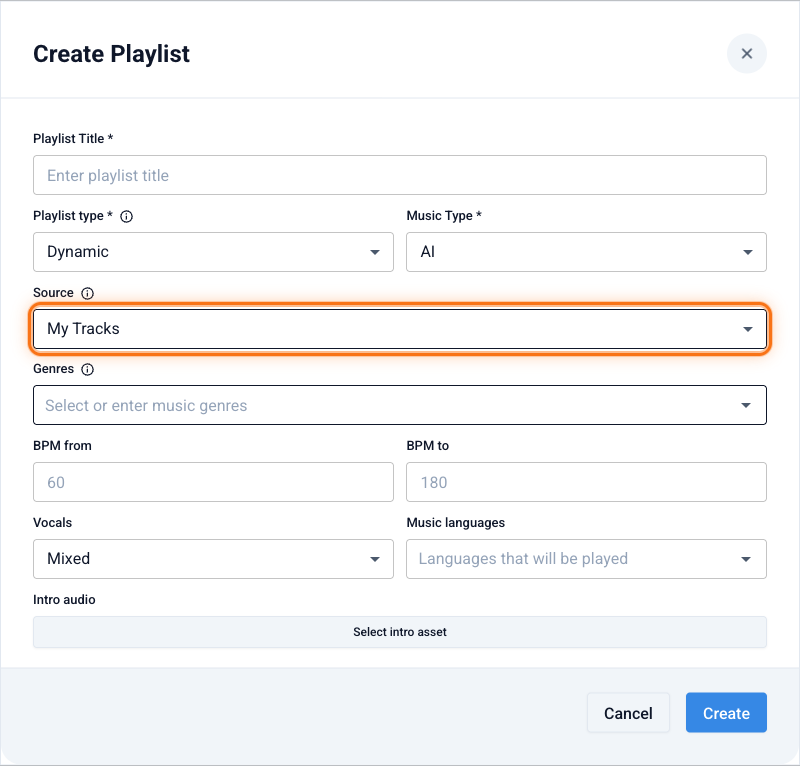Image resolution: width=800 pixels, height=766 pixels.
Task: Click the Intro audio label
Action: pos(64,600)
